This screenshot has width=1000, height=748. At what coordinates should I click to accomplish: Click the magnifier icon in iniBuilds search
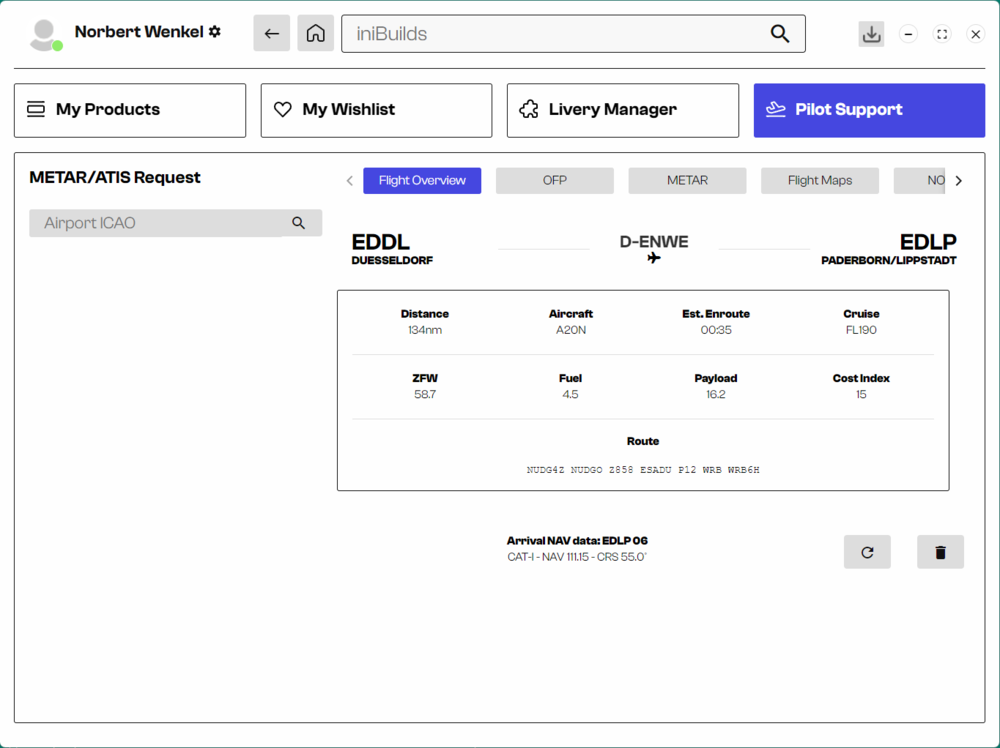tap(780, 34)
